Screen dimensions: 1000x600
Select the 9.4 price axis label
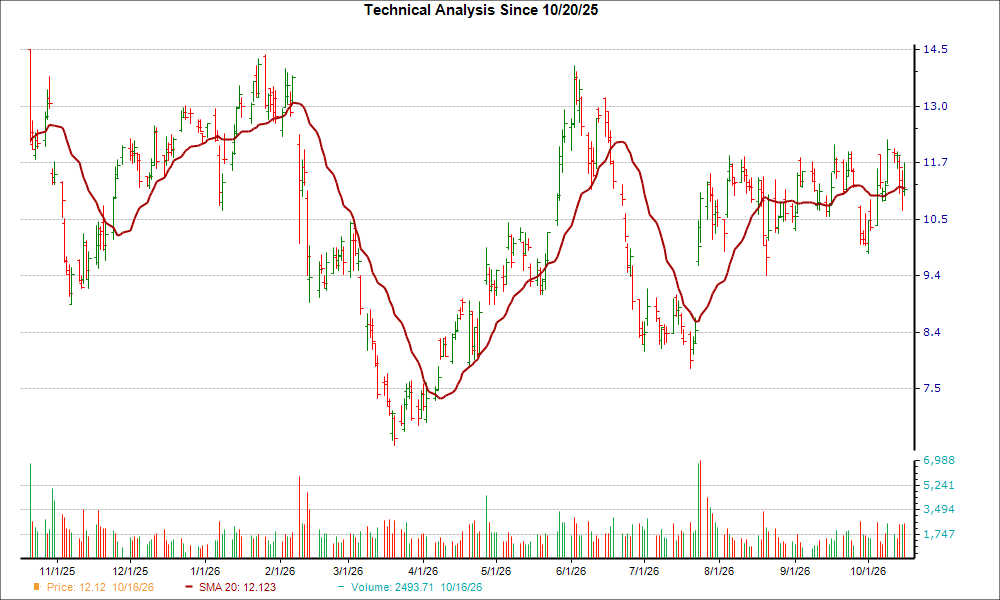tap(932, 275)
